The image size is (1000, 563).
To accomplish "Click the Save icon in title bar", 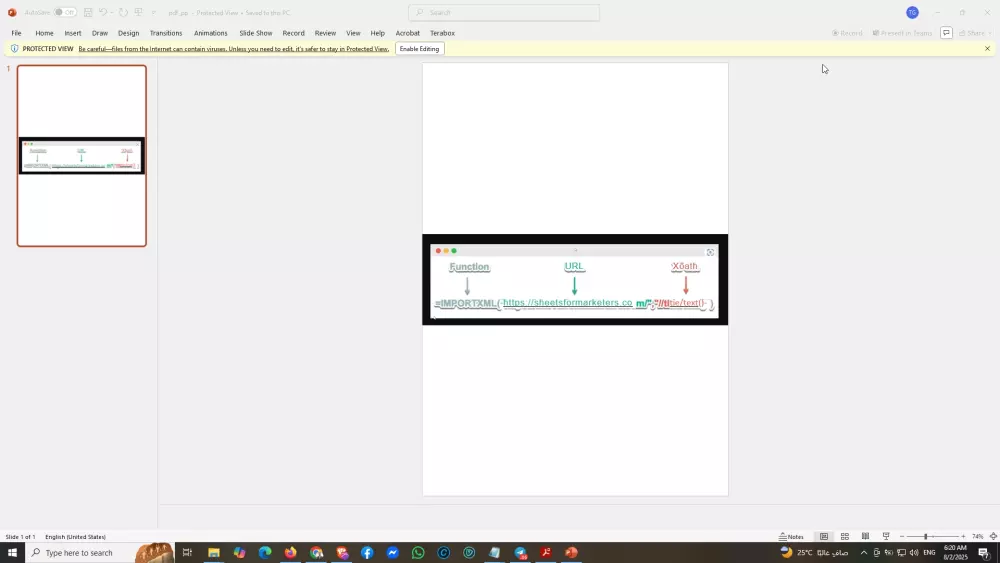I will 88,12.
